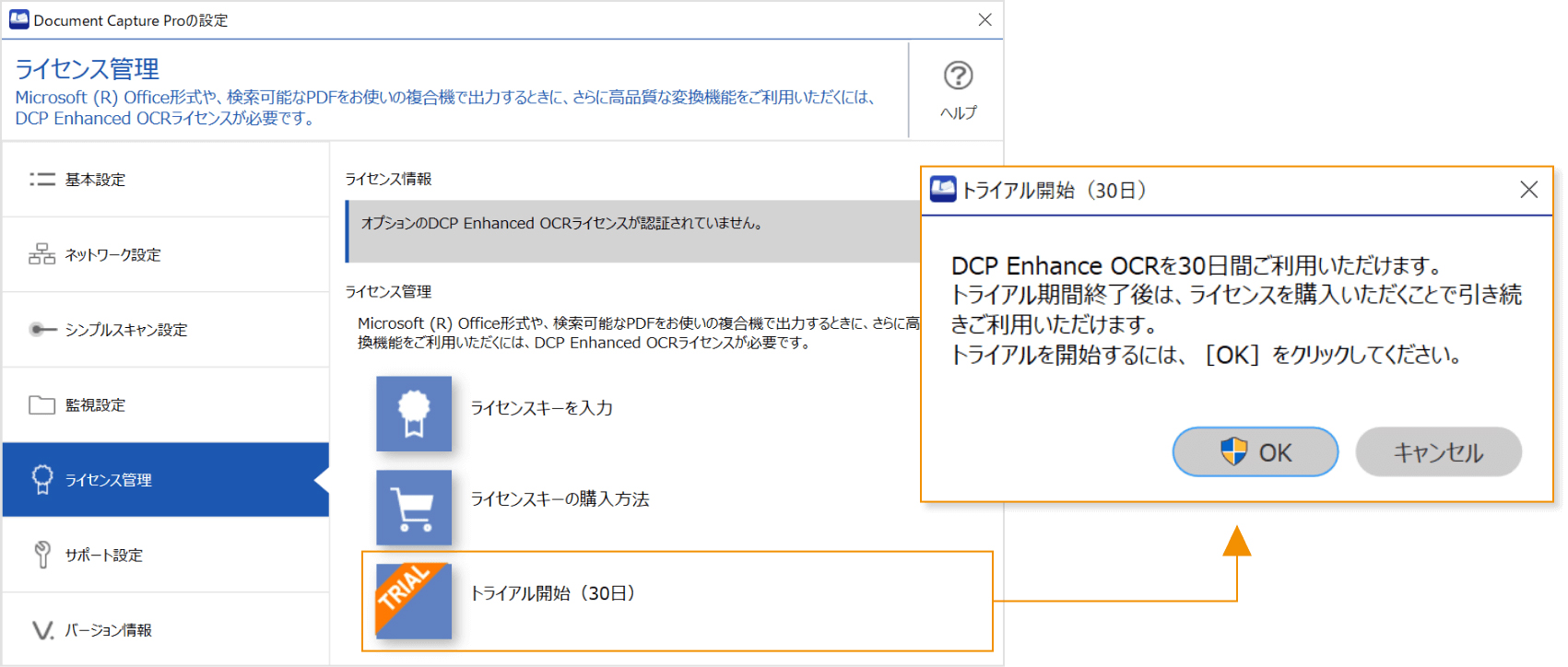The image size is (1568, 667).
Task: Go to サポート設定 section
Action: click(103, 556)
